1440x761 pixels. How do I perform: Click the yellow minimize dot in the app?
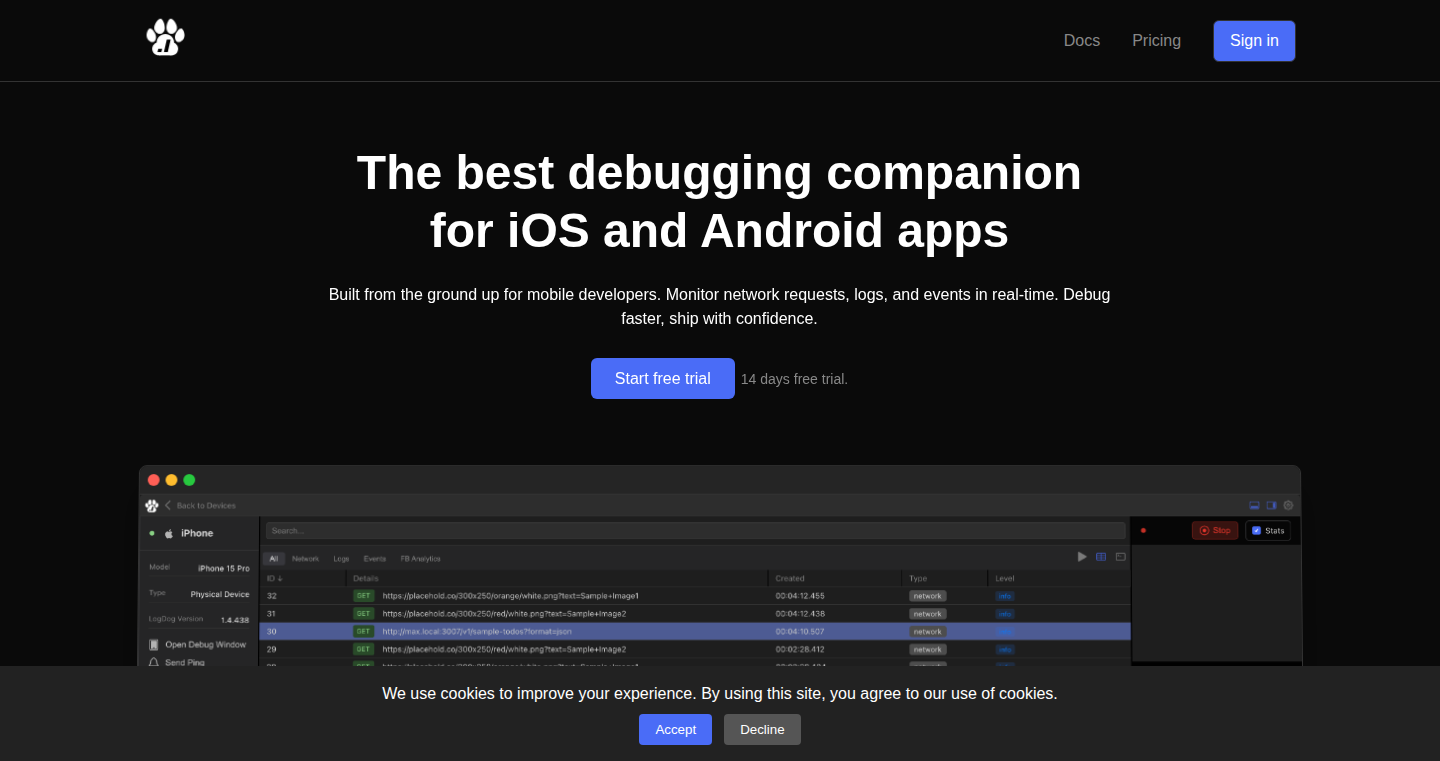pos(171,480)
